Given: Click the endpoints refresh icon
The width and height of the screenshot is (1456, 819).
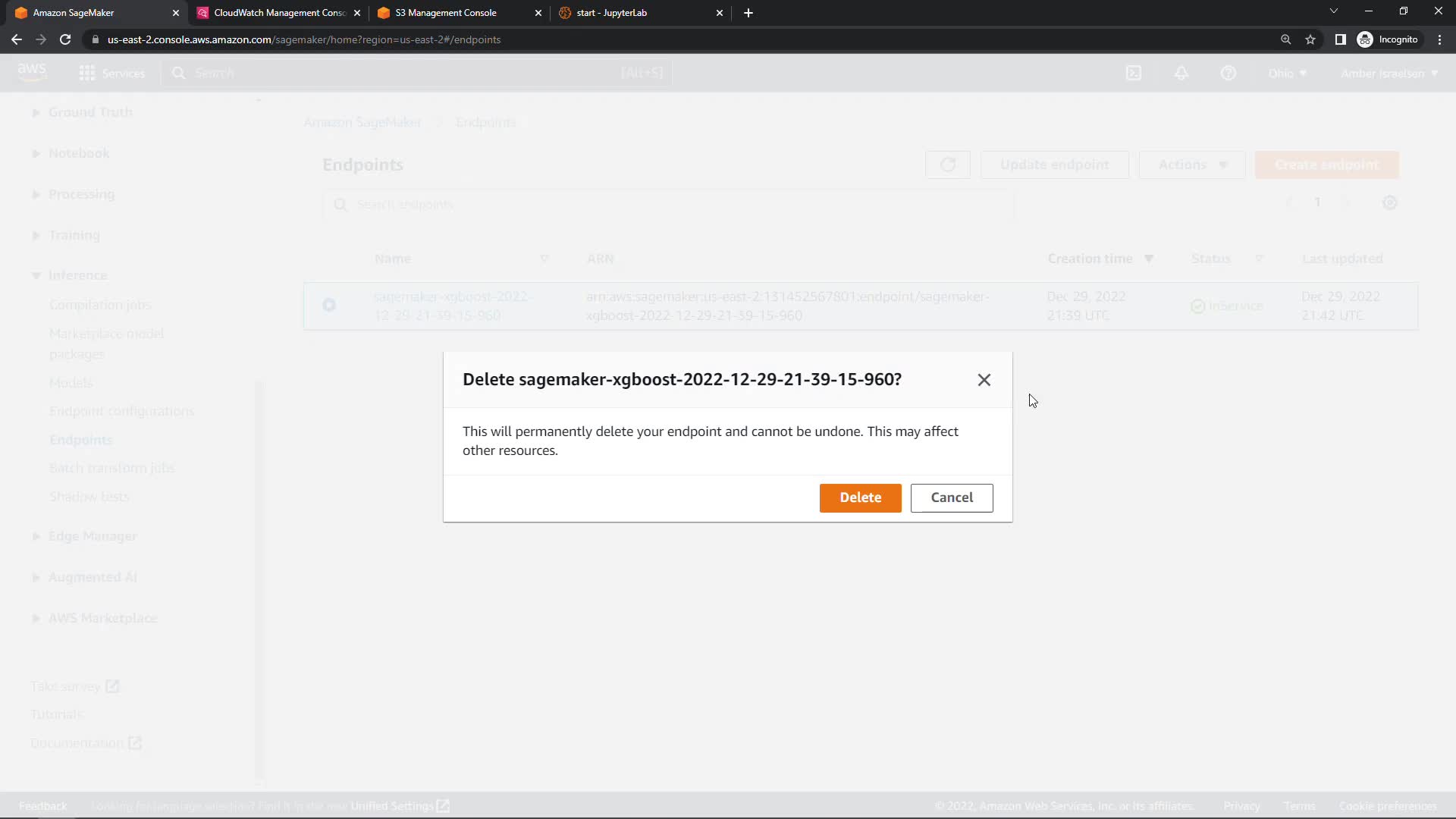Looking at the screenshot, I should pyautogui.click(x=947, y=165).
